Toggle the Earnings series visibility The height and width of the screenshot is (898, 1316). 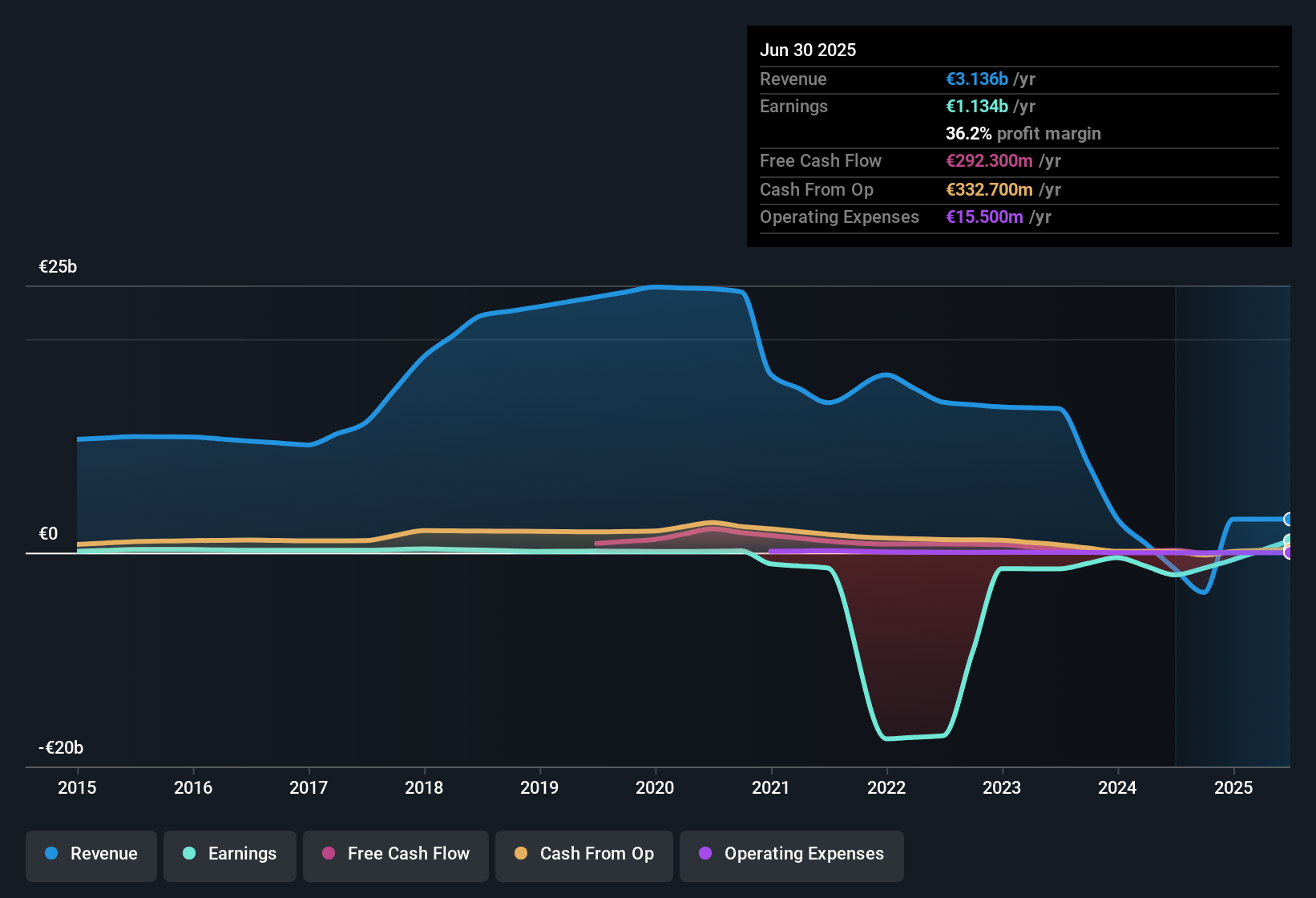point(229,854)
